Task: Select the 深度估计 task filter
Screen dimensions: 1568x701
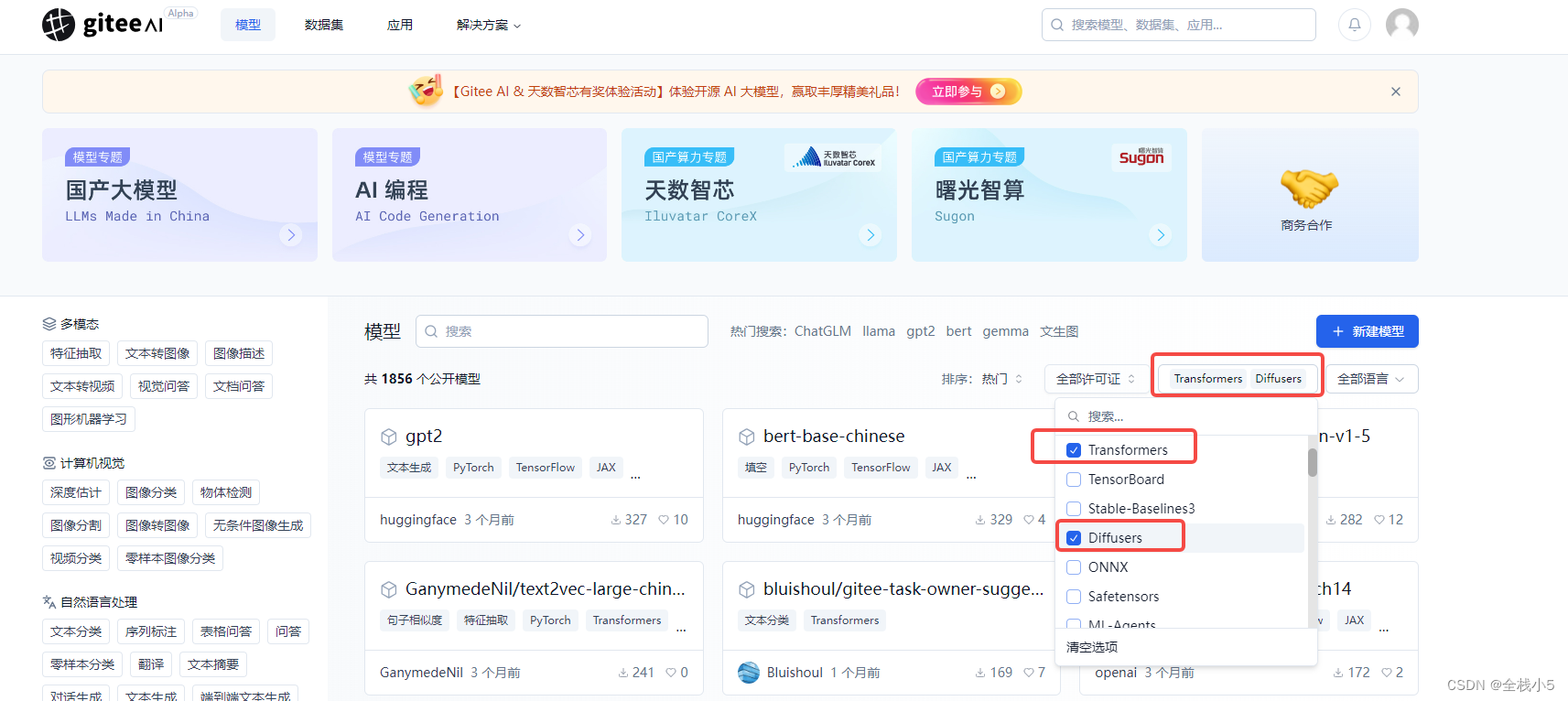Action: click(x=76, y=492)
